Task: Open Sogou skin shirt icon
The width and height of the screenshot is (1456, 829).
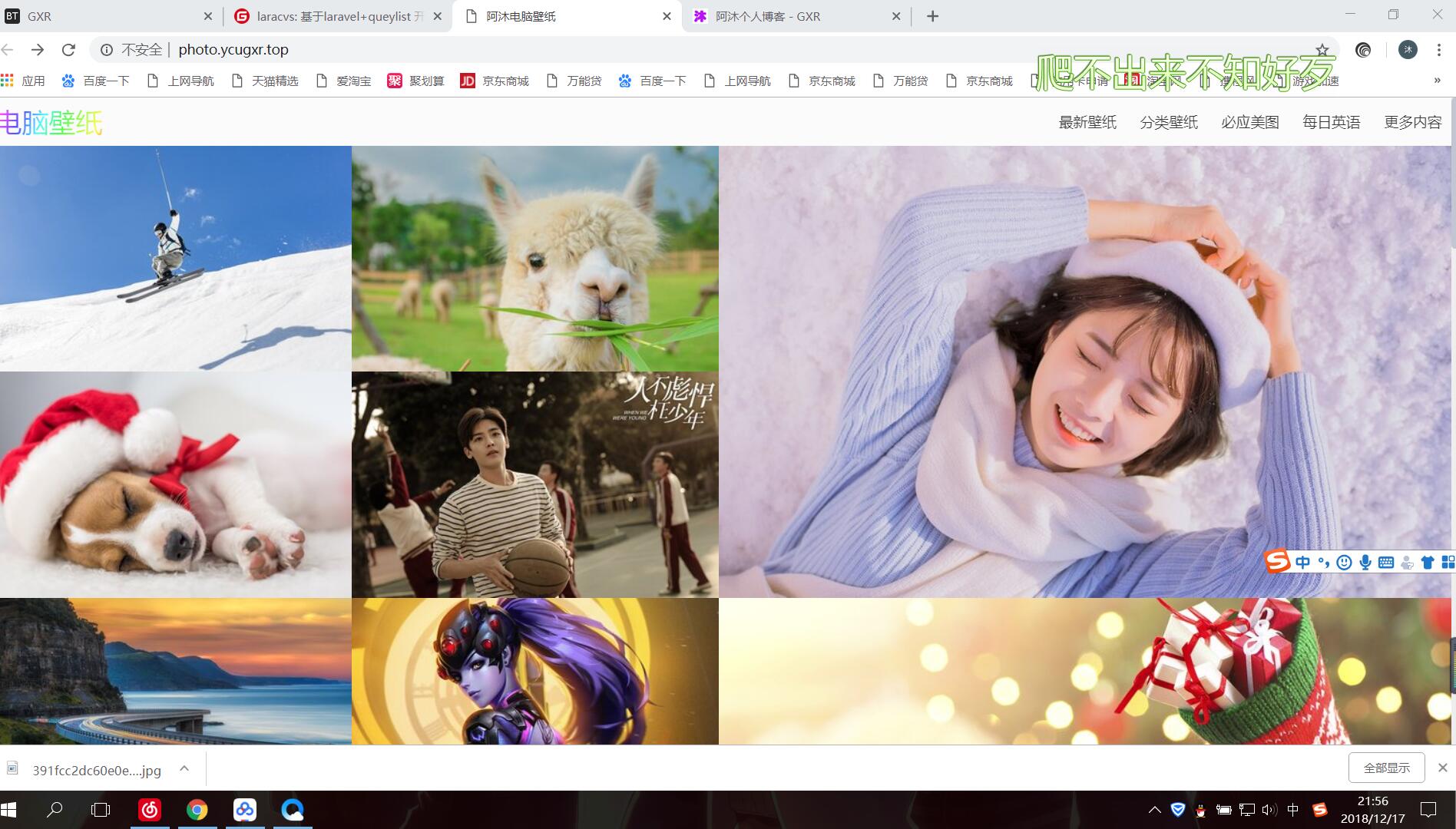Action: pos(1428,563)
